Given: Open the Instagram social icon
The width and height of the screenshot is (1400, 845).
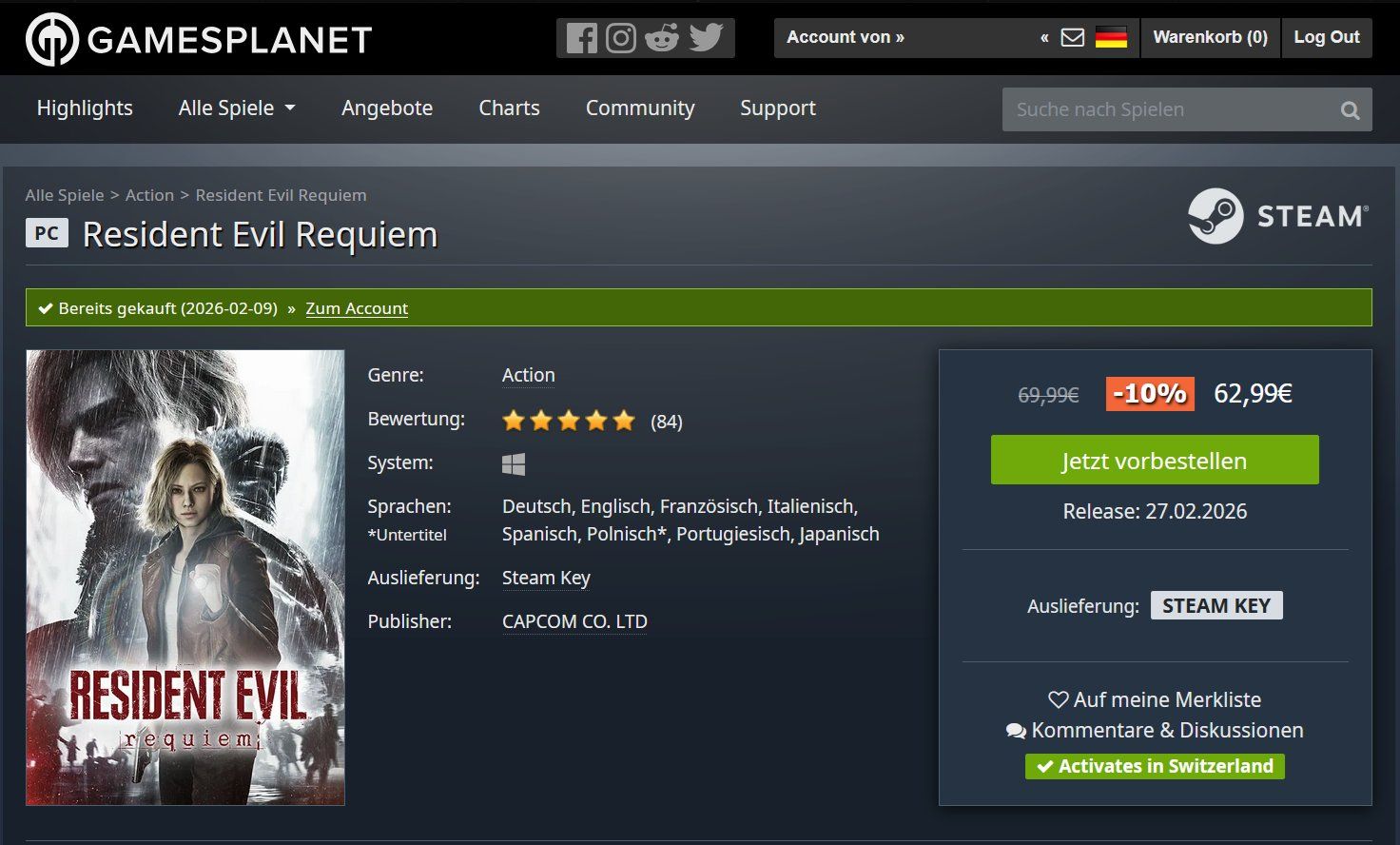Looking at the screenshot, I should click(x=621, y=38).
